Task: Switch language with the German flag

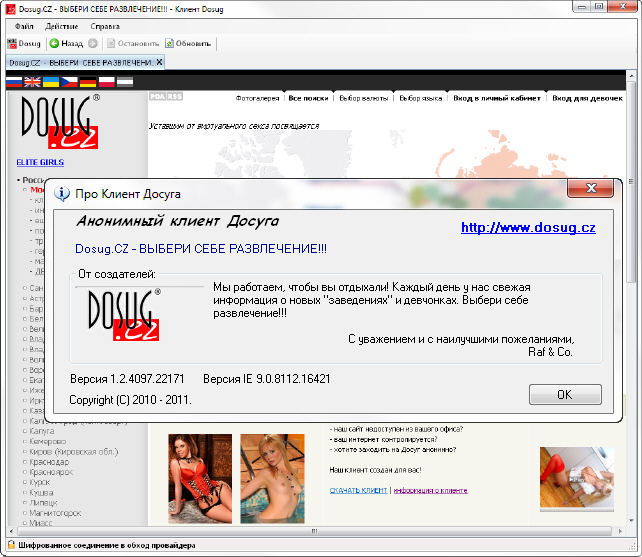Action: [88, 82]
